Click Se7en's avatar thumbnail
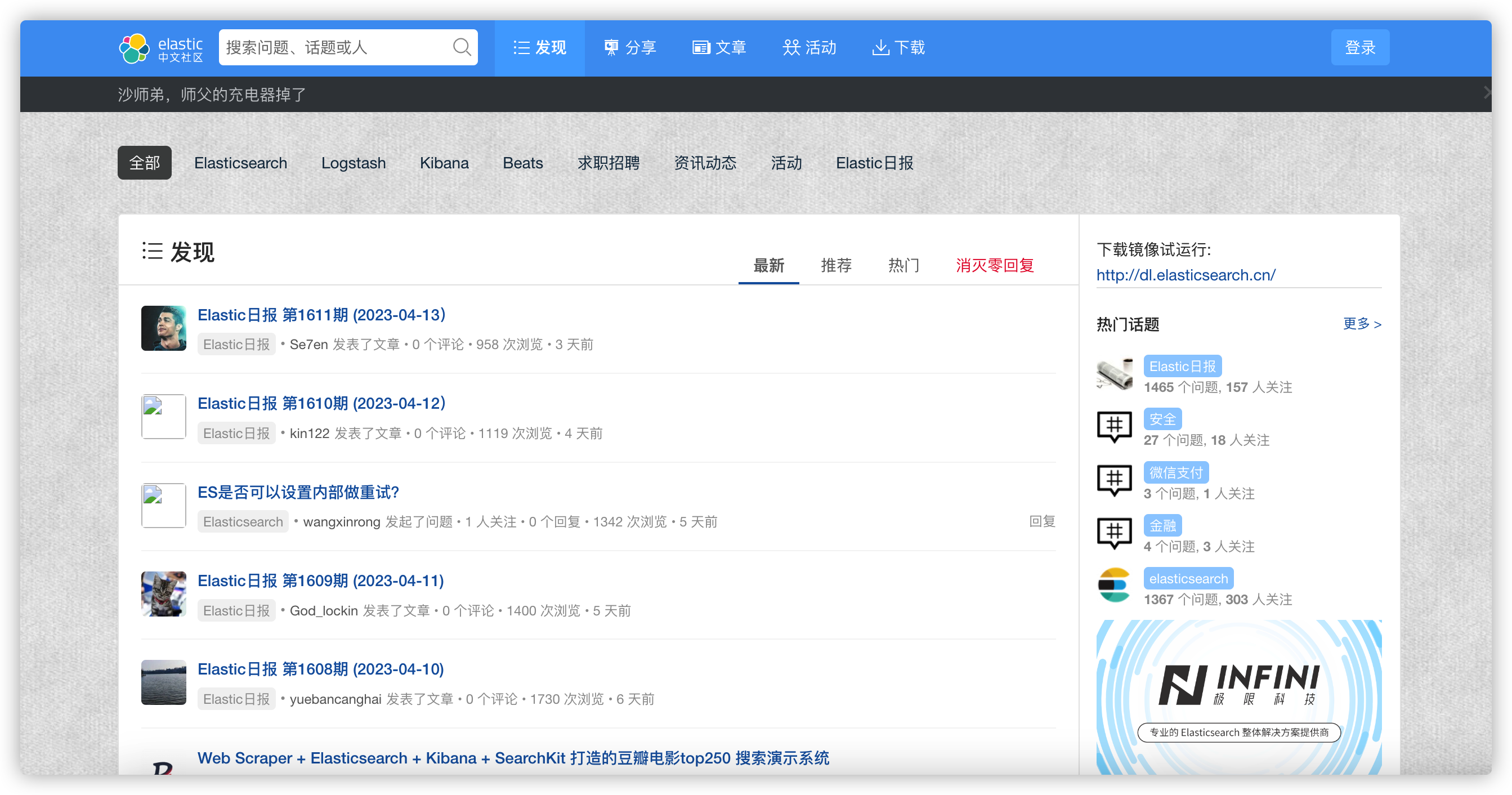The height and width of the screenshot is (795, 1512). pyautogui.click(x=164, y=328)
